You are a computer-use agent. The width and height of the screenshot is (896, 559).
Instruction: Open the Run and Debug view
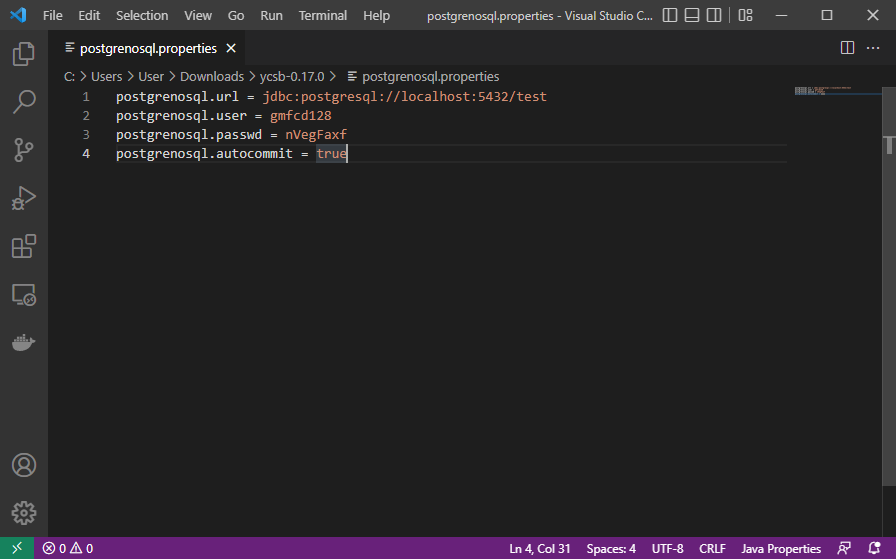23,198
